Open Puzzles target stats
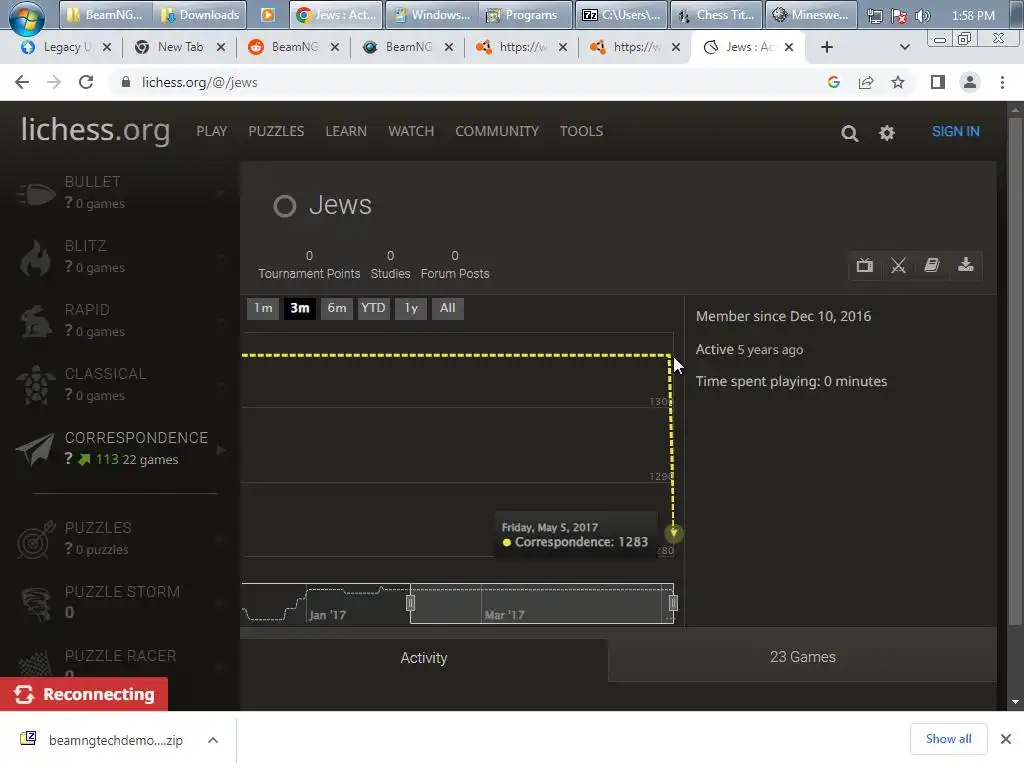 [121, 539]
